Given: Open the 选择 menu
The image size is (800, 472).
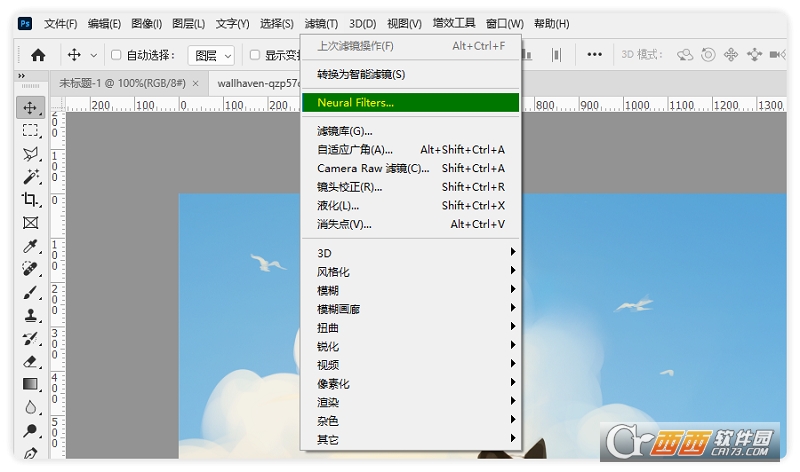Looking at the screenshot, I should click(277, 23).
